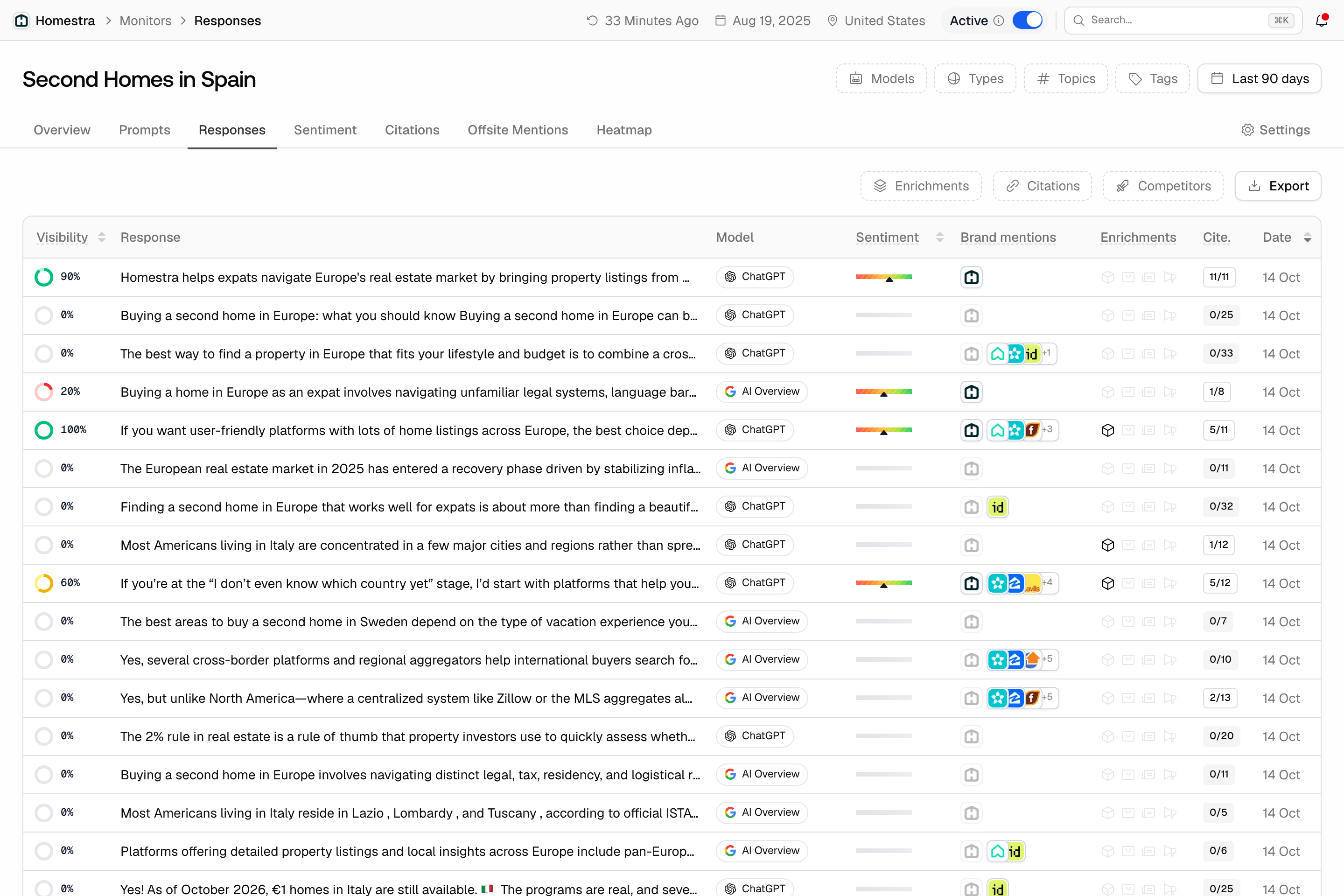1344x896 pixels.
Task: Click the sentiment bar in the 100% row
Action: (883, 430)
